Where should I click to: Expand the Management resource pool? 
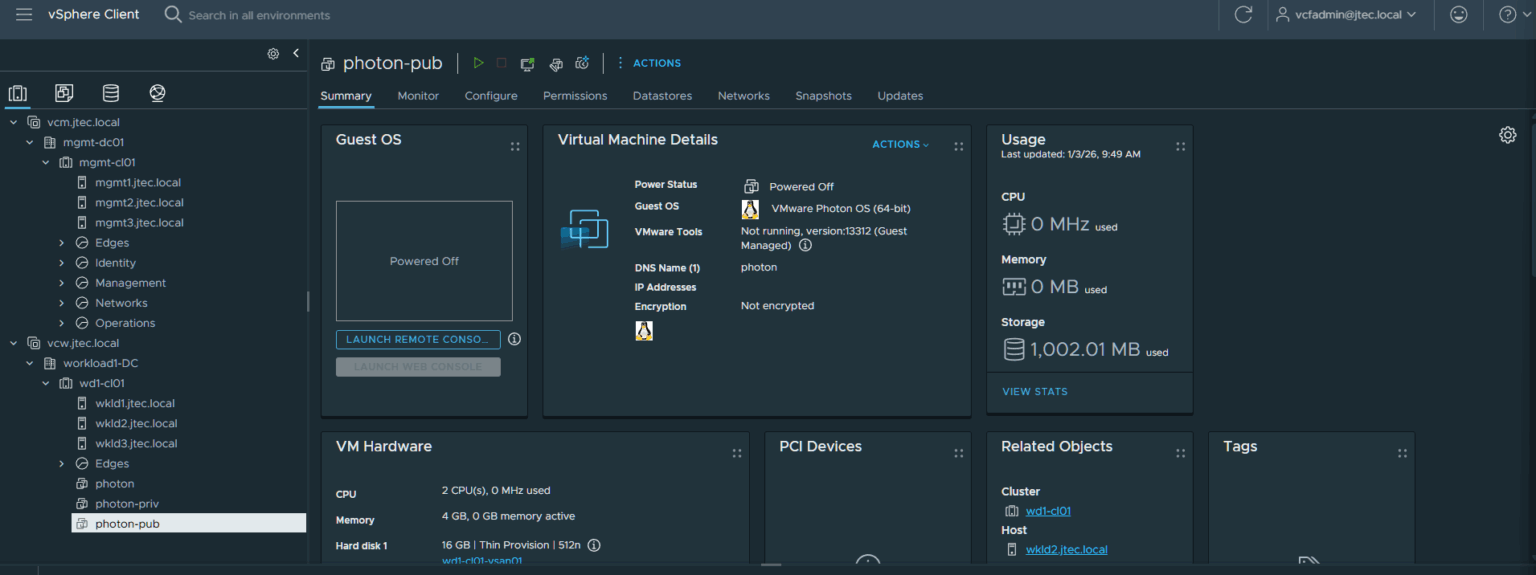[x=62, y=283]
